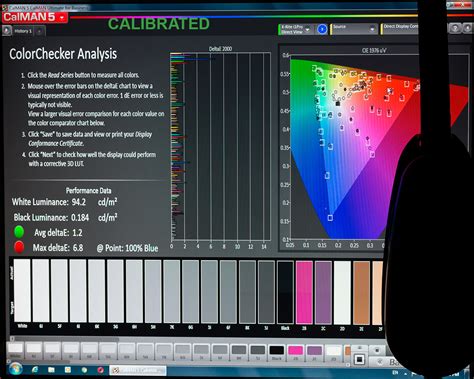
Task: Click the red round icon on the taskbar
Action: click(x=100, y=370)
